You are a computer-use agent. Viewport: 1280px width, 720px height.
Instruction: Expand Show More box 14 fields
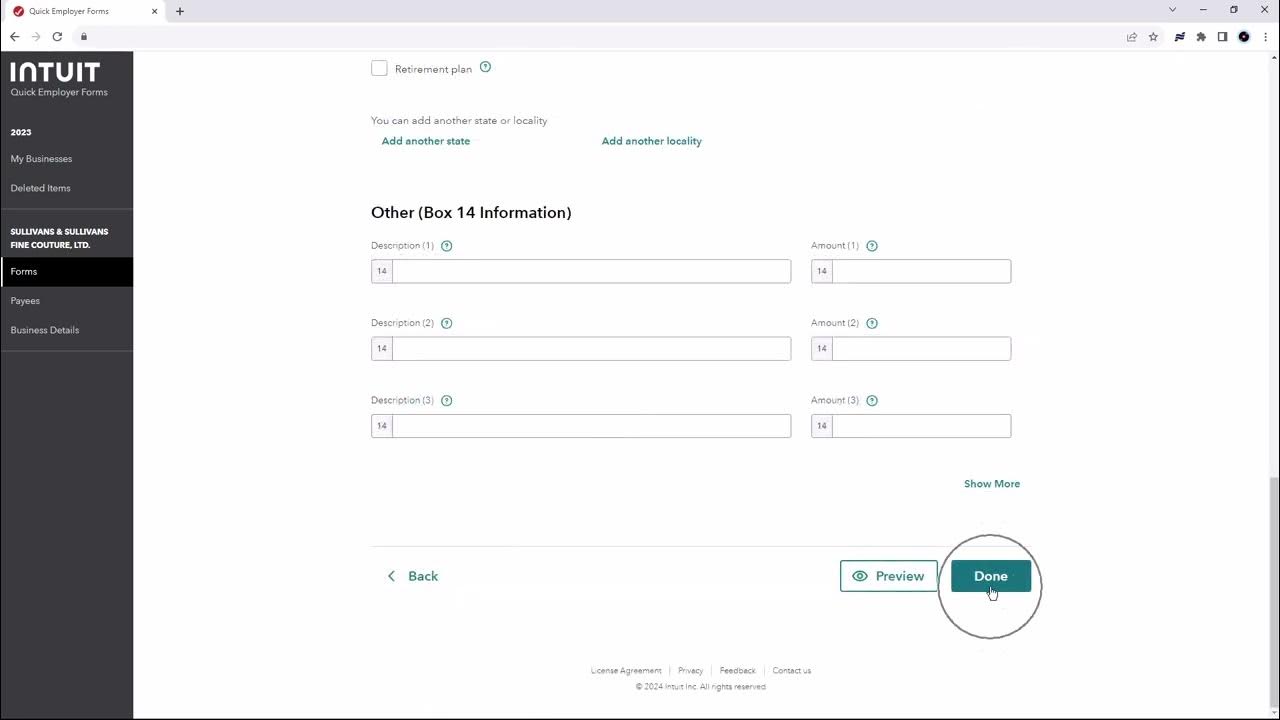tap(991, 484)
